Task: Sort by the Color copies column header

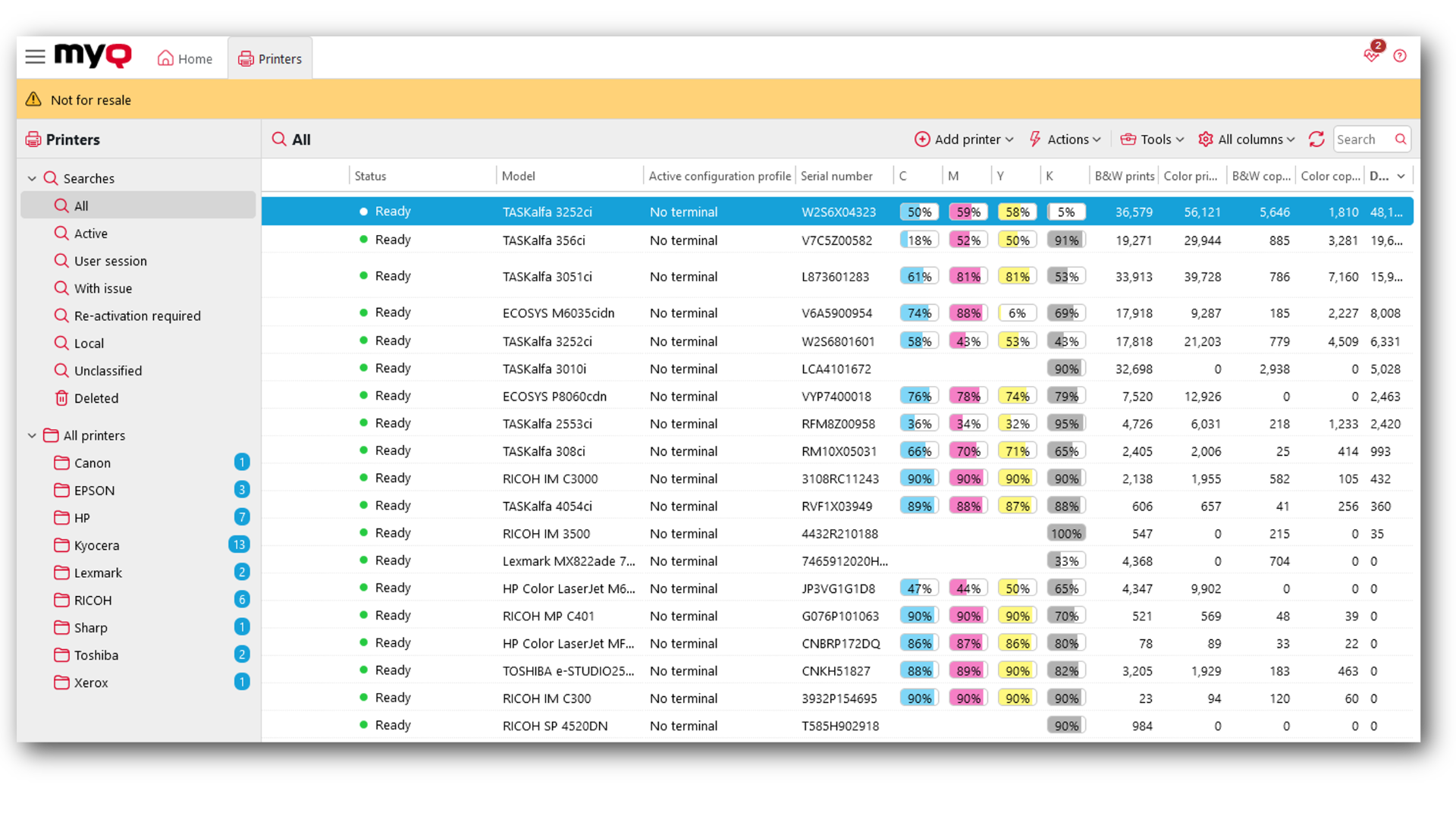Action: [1330, 176]
